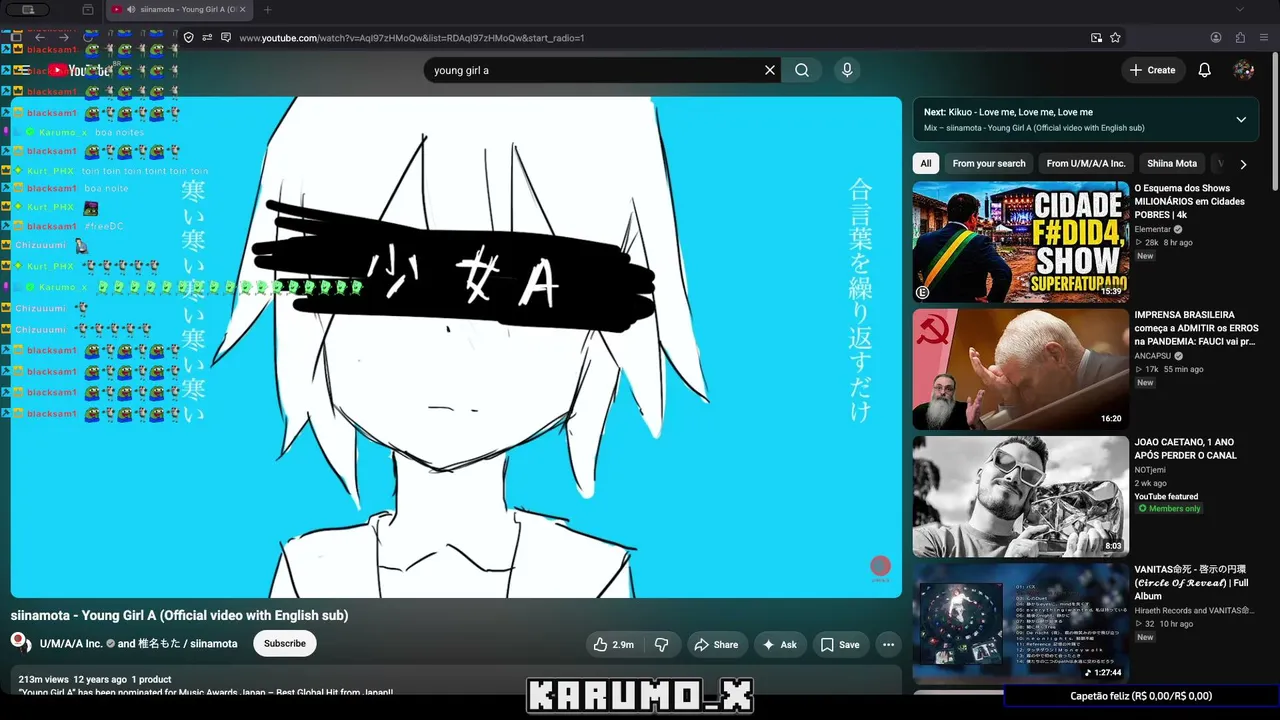Open the Fauci pandemic video thumbnail
This screenshot has width=1280, height=720.
click(1020, 369)
